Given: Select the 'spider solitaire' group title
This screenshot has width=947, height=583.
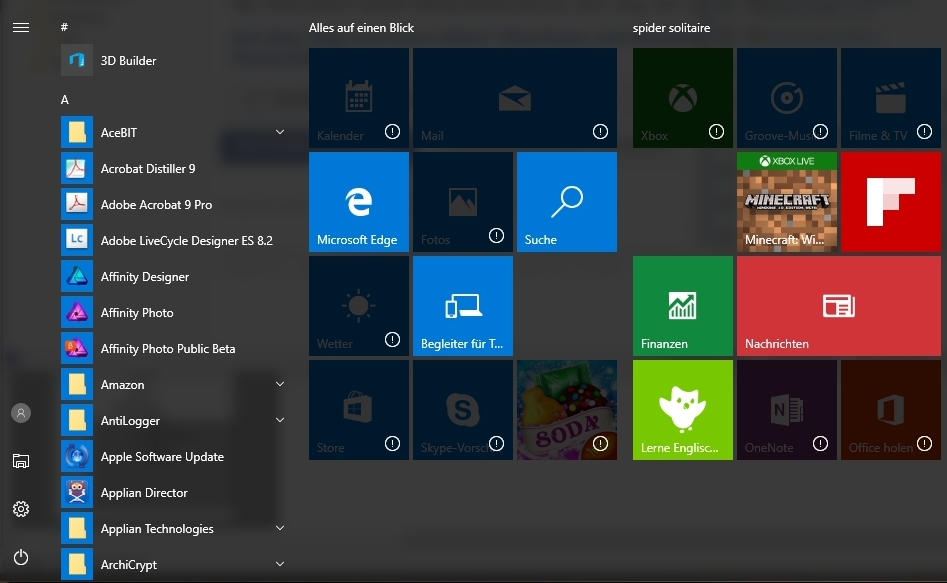Looking at the screenshot, I should pos(671,28).
